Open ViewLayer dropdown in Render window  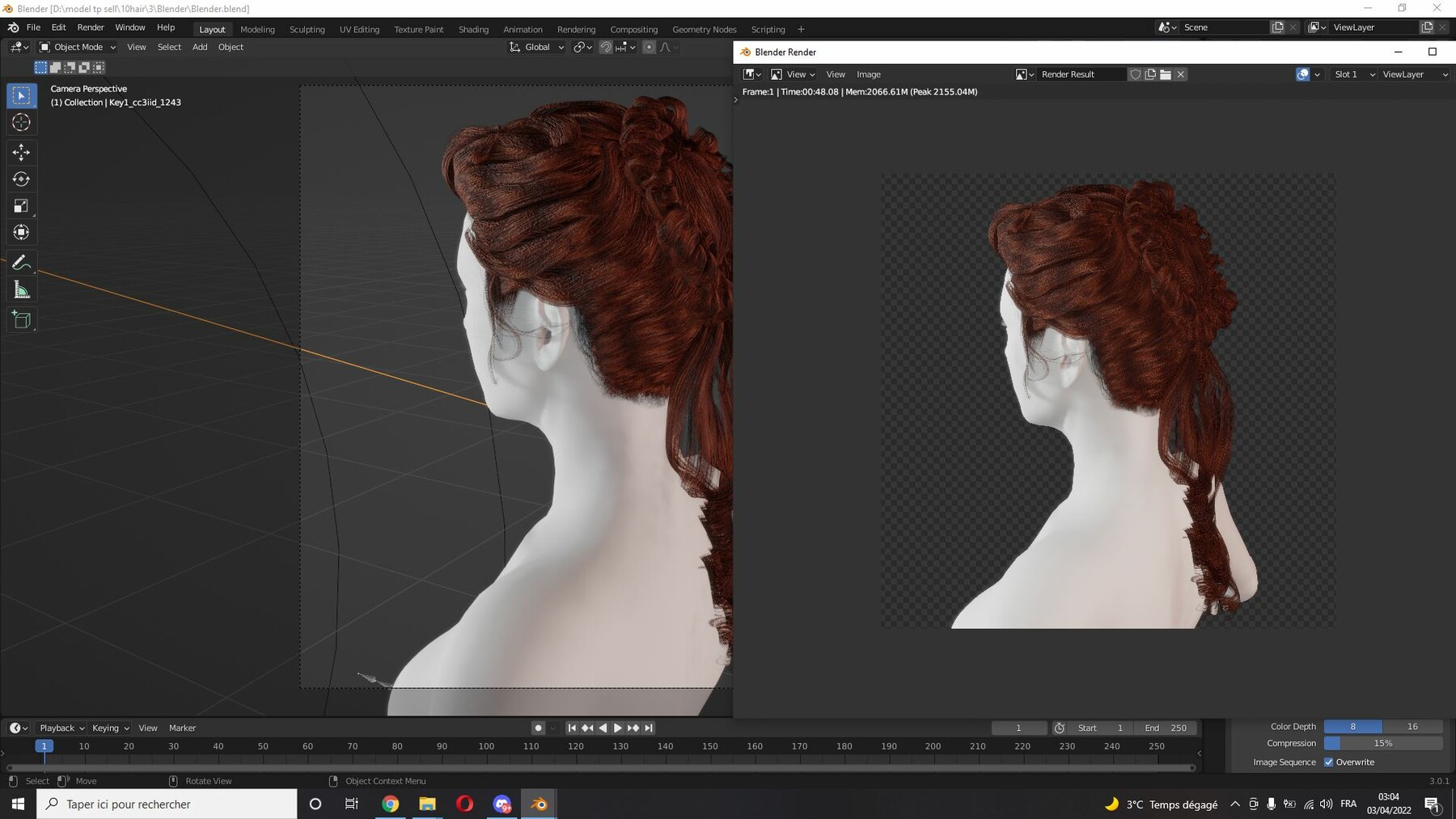1414,74
